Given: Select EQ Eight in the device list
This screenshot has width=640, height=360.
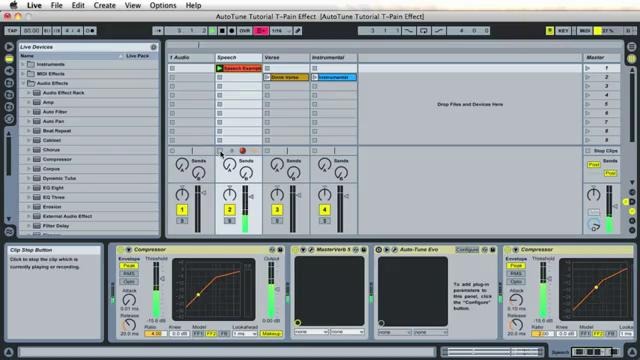Looking at the screenshot, I should click(x=53, y=188).
